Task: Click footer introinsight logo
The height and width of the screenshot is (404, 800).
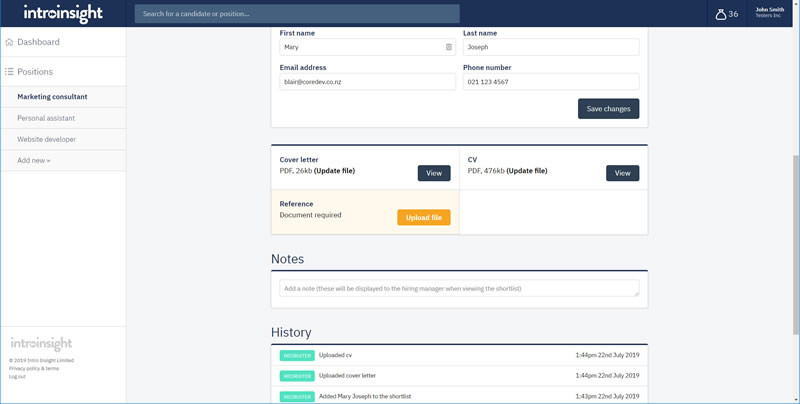Action: [x=41, y=343]
